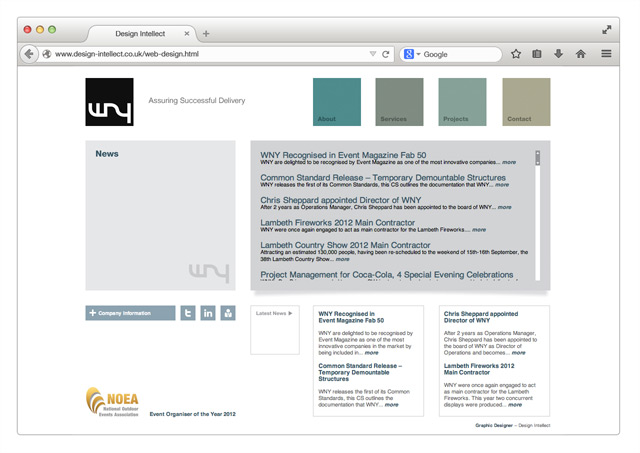Show bookmarks list icon in toolbar
This screenshot has height=453, width=640.
pyautogui.click(x=537, y=54)
